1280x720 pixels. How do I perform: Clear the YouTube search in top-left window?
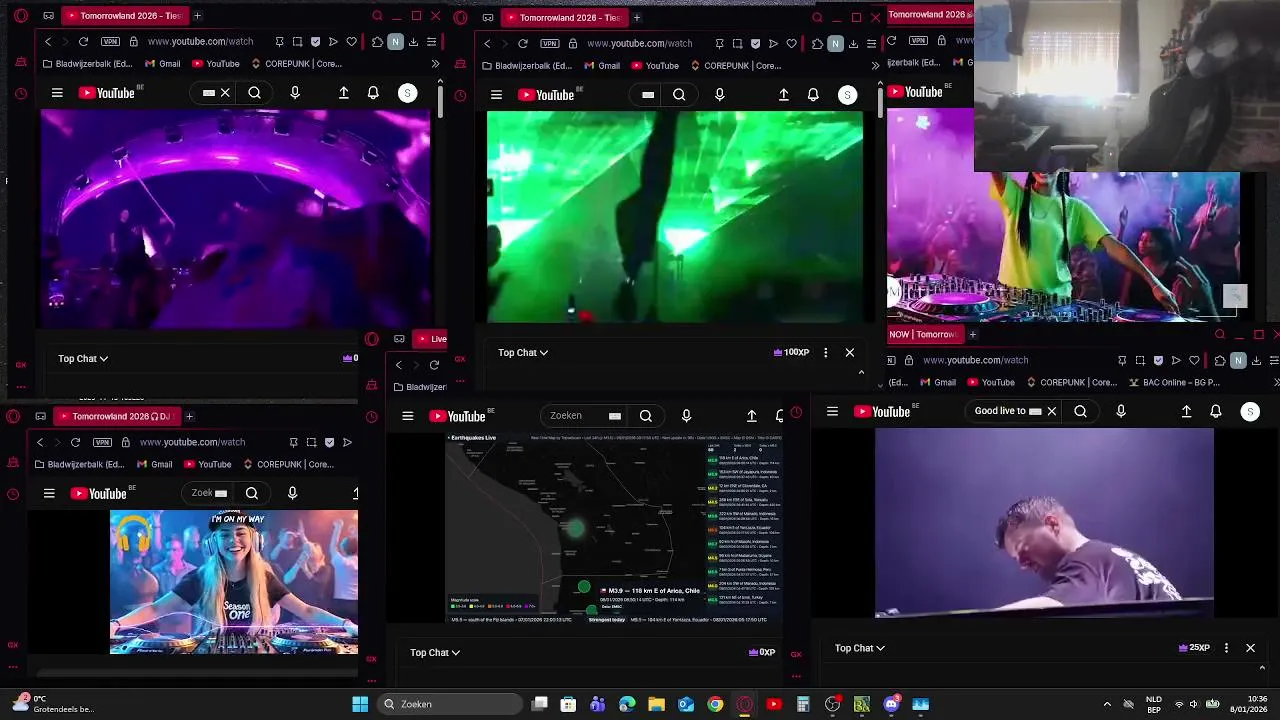click(225, 93)
